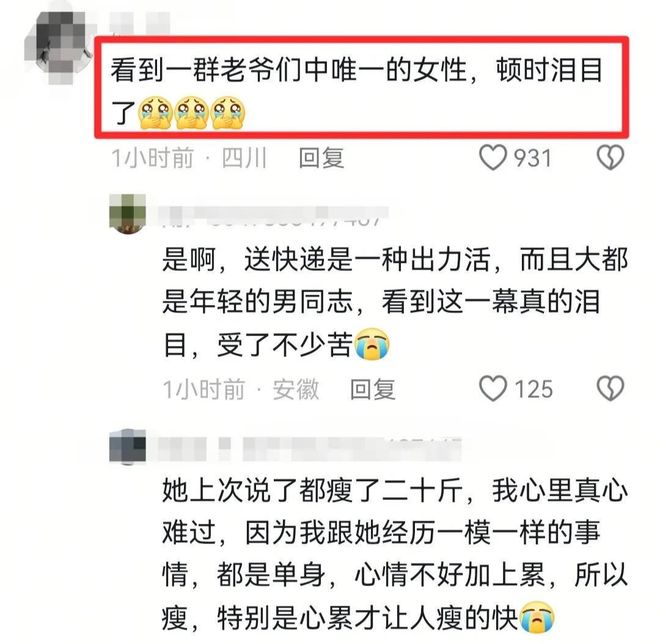660x643 pixels.
Task: Like the 安徽 reply with 125 likes
Action: tap(493, 388)
